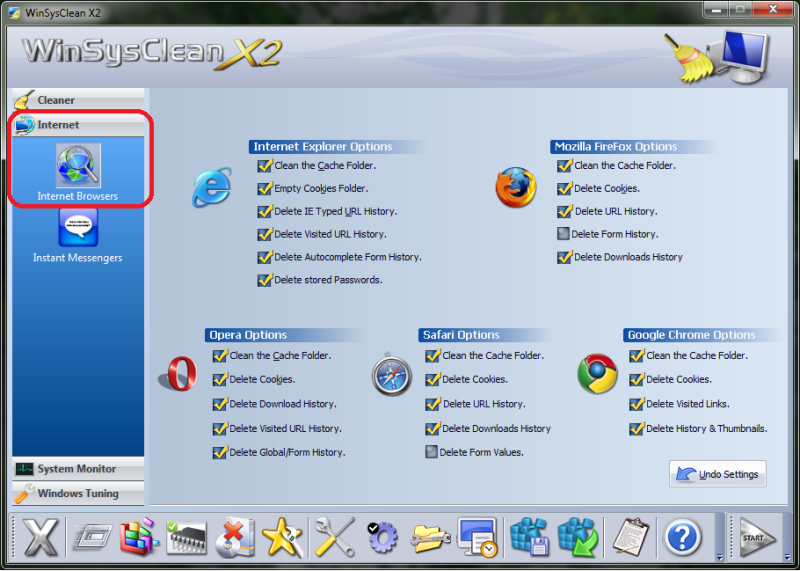
Task: Toggle Opera Delete Global/Form History
Action: tap(219, 453)
